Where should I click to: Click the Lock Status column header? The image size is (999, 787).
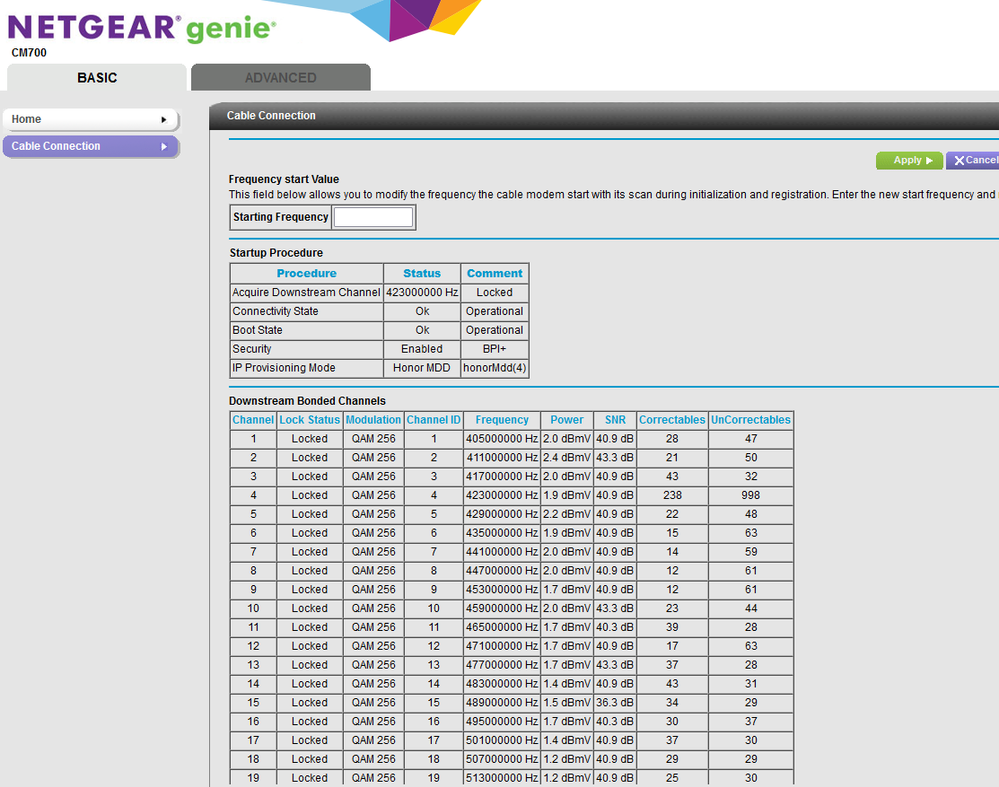309,420
